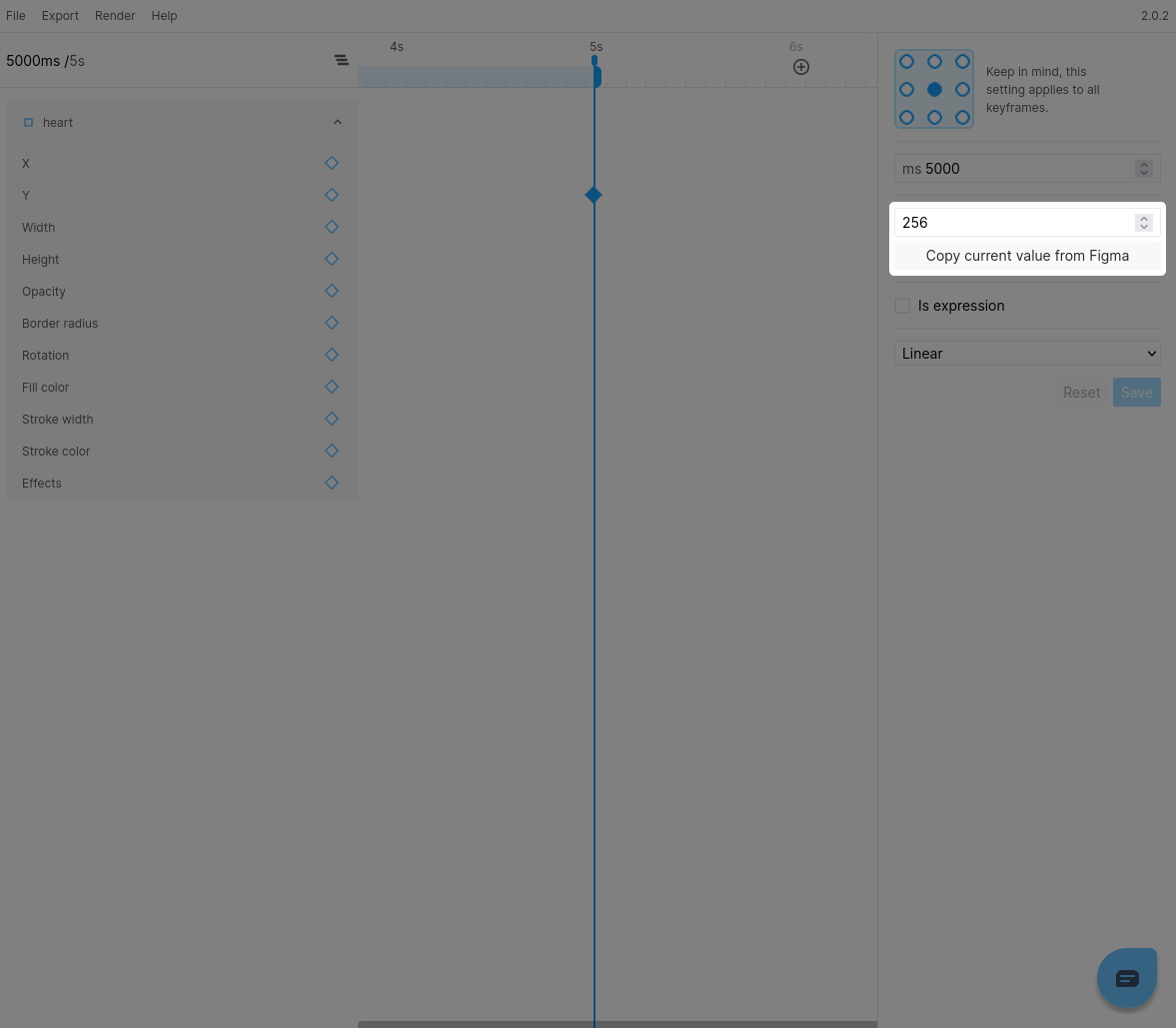Click the Reset button

point(1081,393)
